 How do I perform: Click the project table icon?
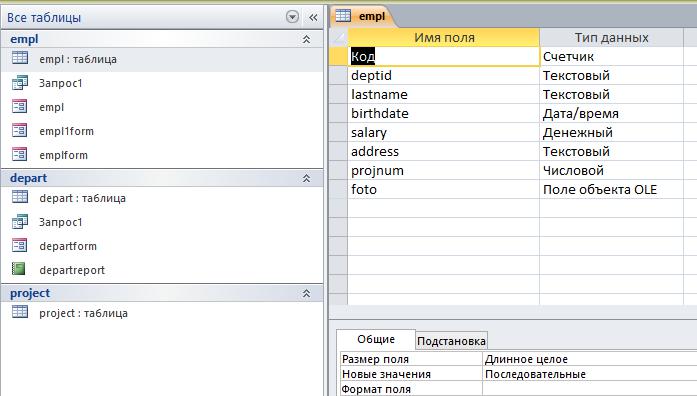[x=20, y=312]
